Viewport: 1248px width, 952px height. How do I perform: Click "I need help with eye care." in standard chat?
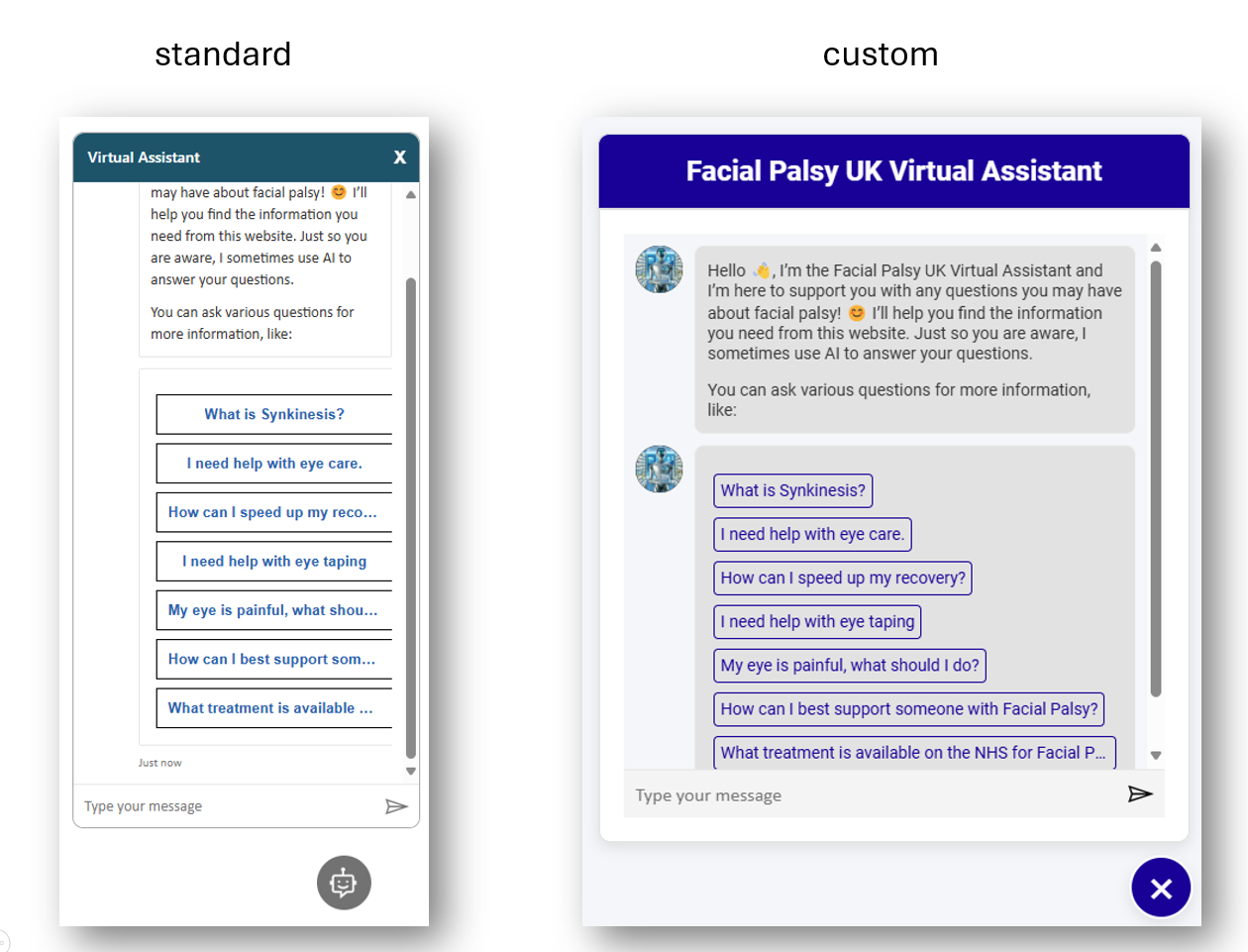273,463
